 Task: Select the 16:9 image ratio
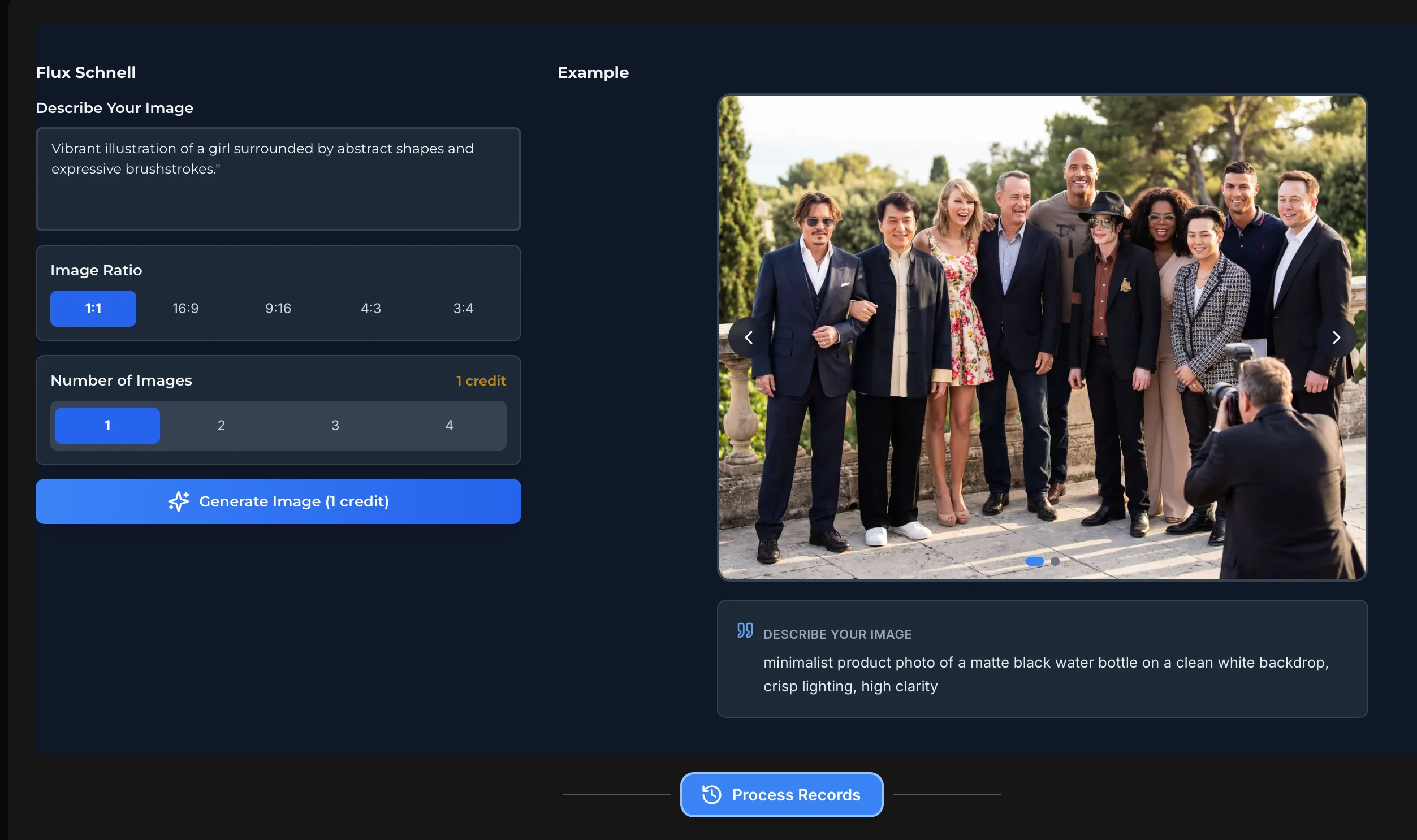pyautogui.click(x=185, y=308)
